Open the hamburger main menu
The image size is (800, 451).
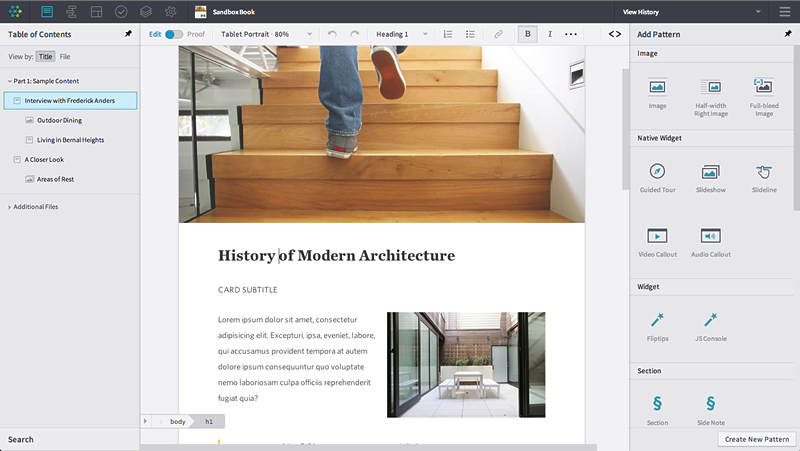coord(785,11)
